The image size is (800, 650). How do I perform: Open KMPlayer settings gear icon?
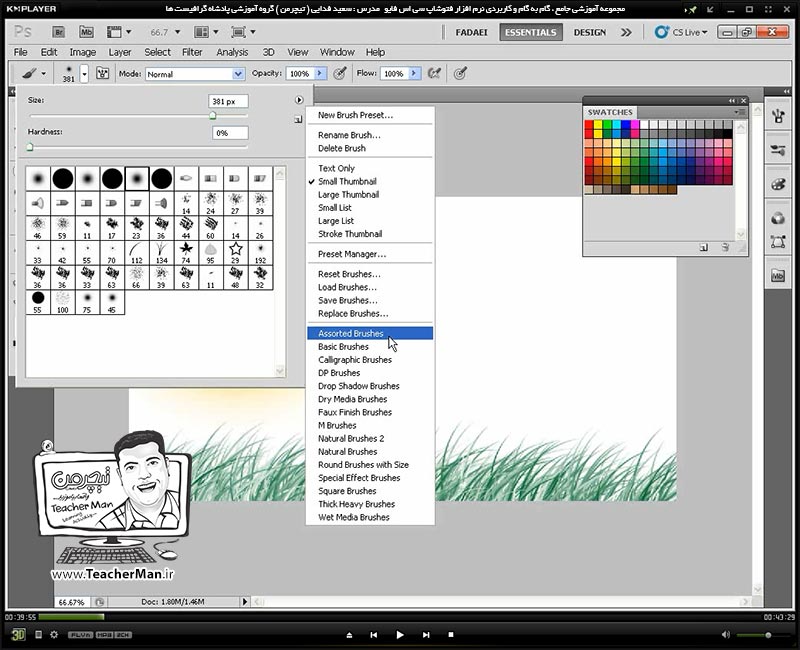pos(54,635)
